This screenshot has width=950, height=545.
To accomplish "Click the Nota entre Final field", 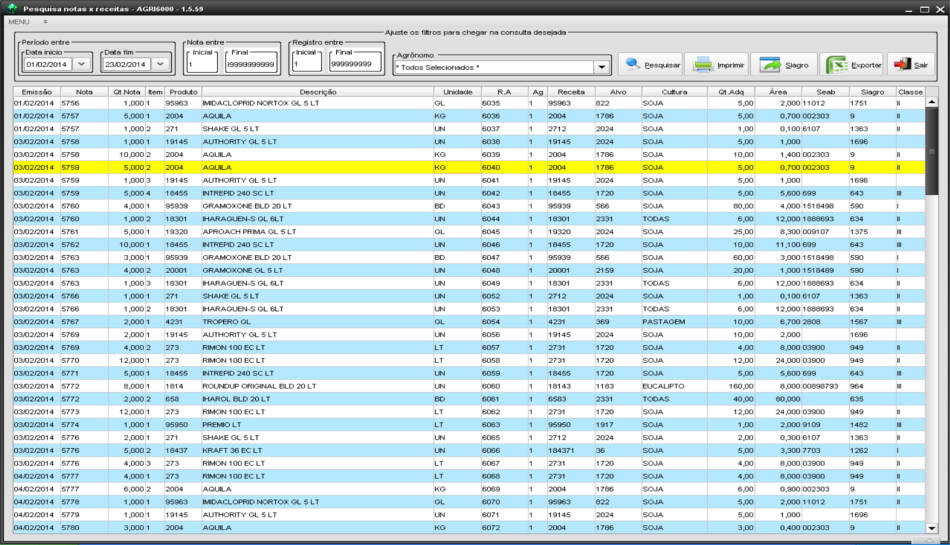I will (x=251, y=64).
